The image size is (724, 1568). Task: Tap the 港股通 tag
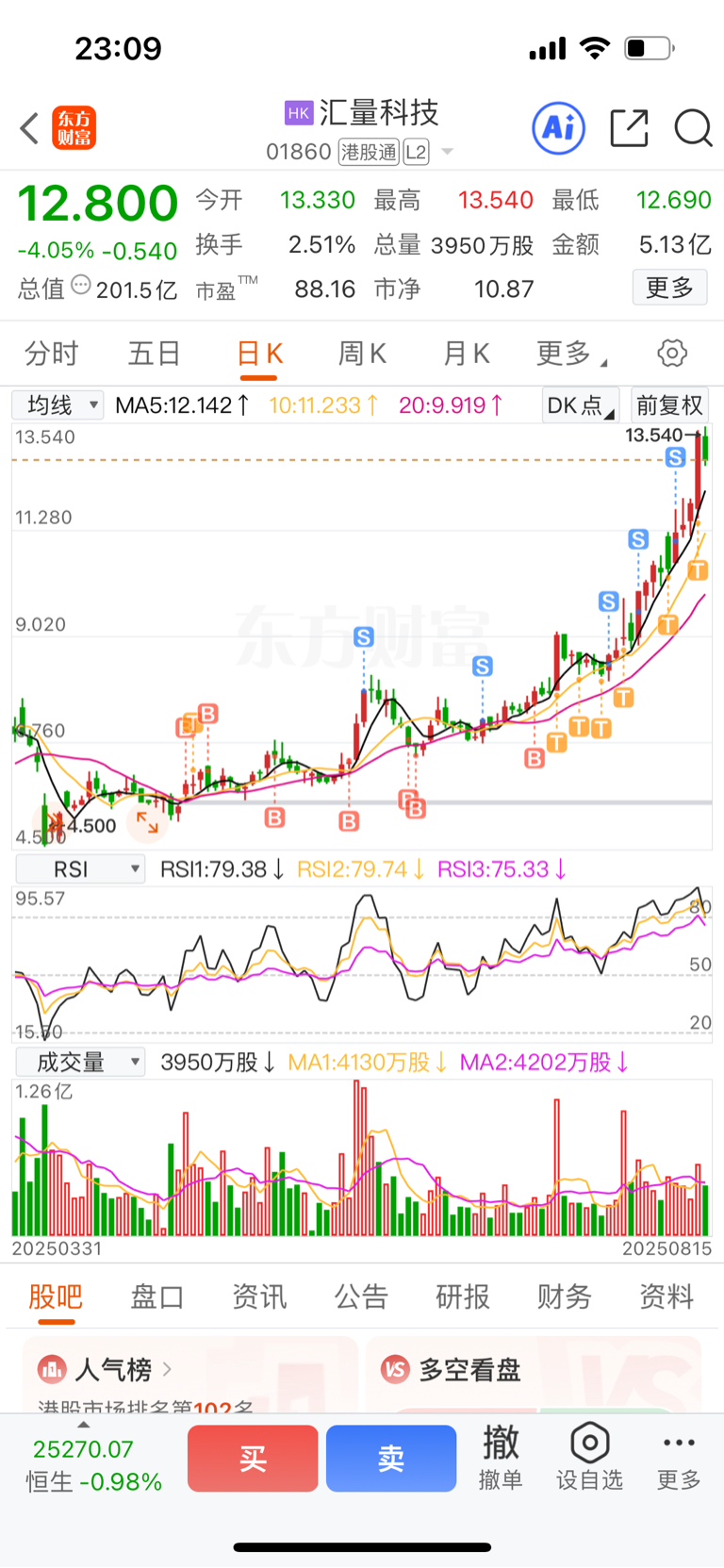pos(370,152)
